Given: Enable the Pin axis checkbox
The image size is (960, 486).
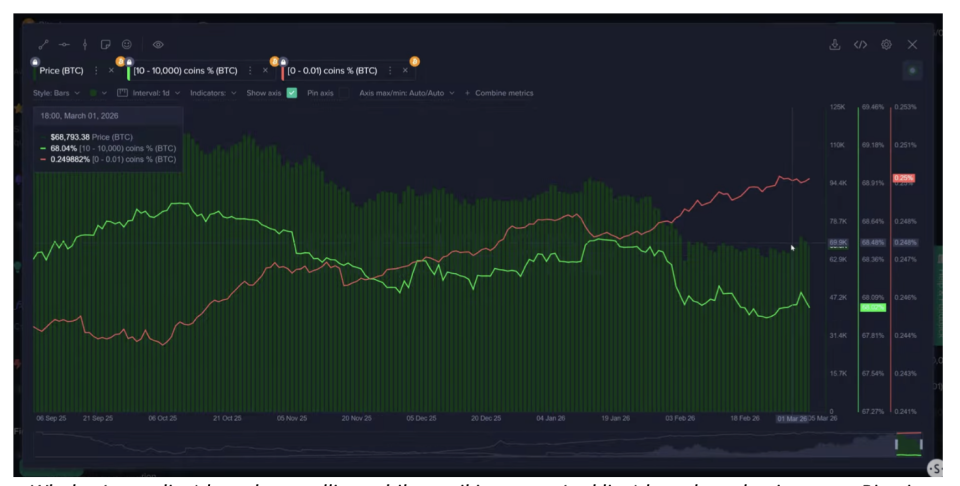Looking at the screenshot, I should point(343,93).
